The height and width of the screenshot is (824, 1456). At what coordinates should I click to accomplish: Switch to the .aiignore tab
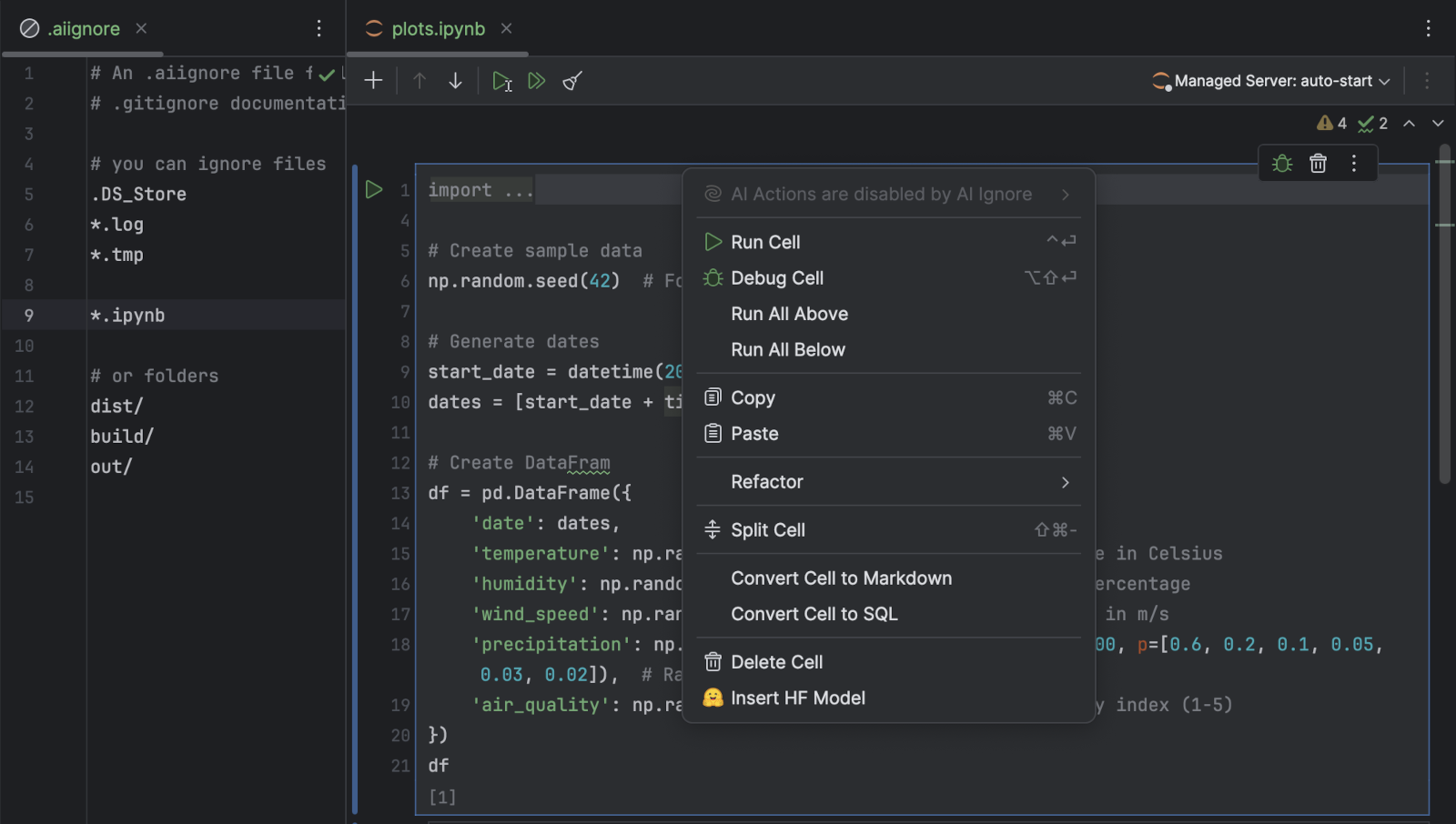click(83, 29)
